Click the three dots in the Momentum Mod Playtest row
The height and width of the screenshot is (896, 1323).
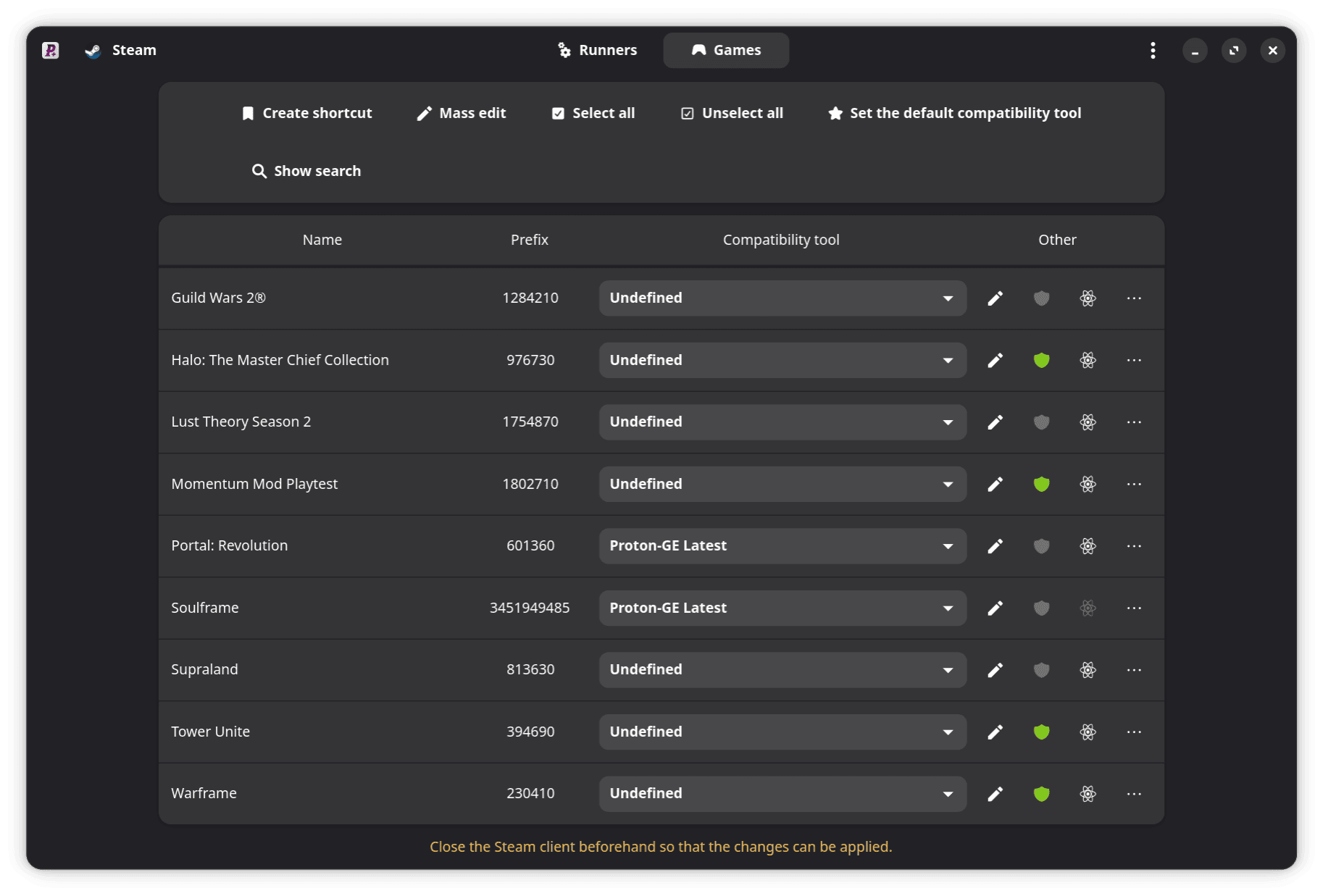coord(1134,484)
